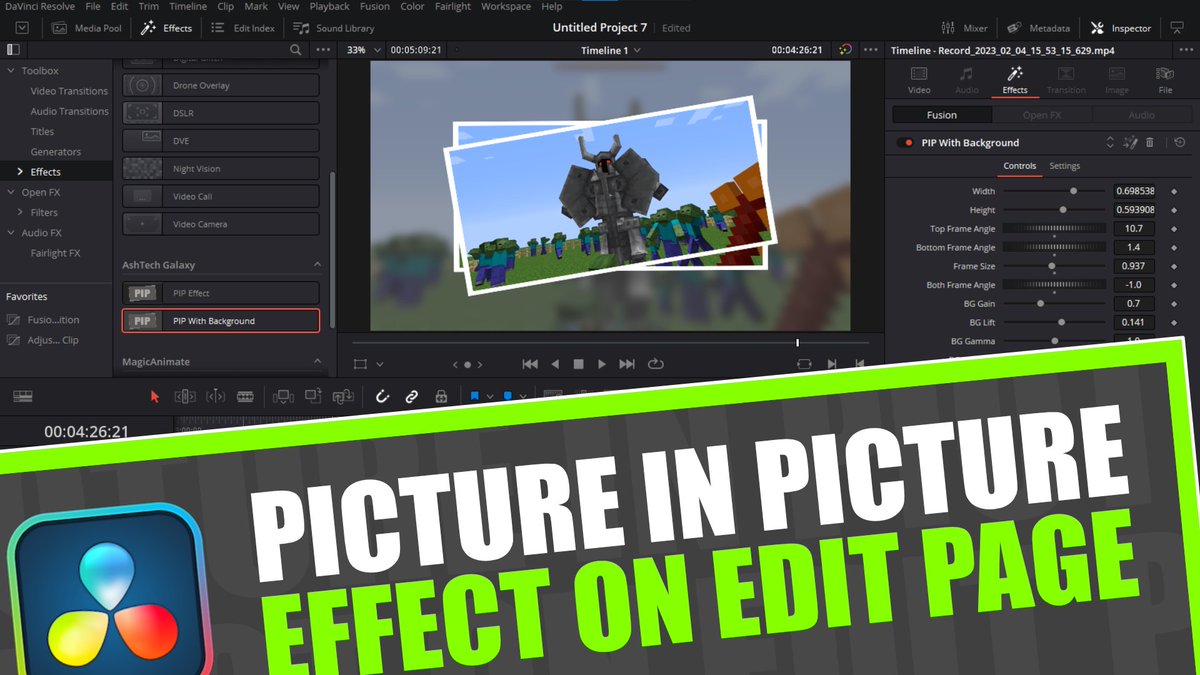1200x675 pixels.
Task: Expand the Open FX tree section
Action: pyautogui.click(x=11, y=192)
